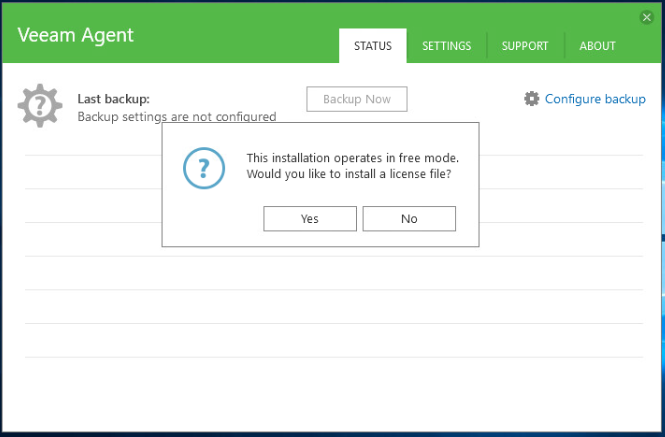Close the Veeam Agent window
This screenshot has height=437, width=665.
coord(646,17)
